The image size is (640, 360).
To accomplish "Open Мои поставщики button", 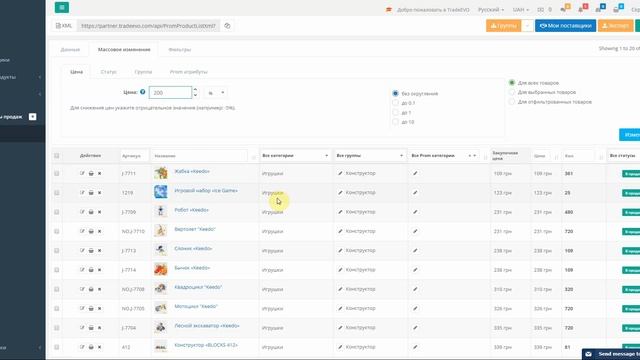I will tap(565, 26).
